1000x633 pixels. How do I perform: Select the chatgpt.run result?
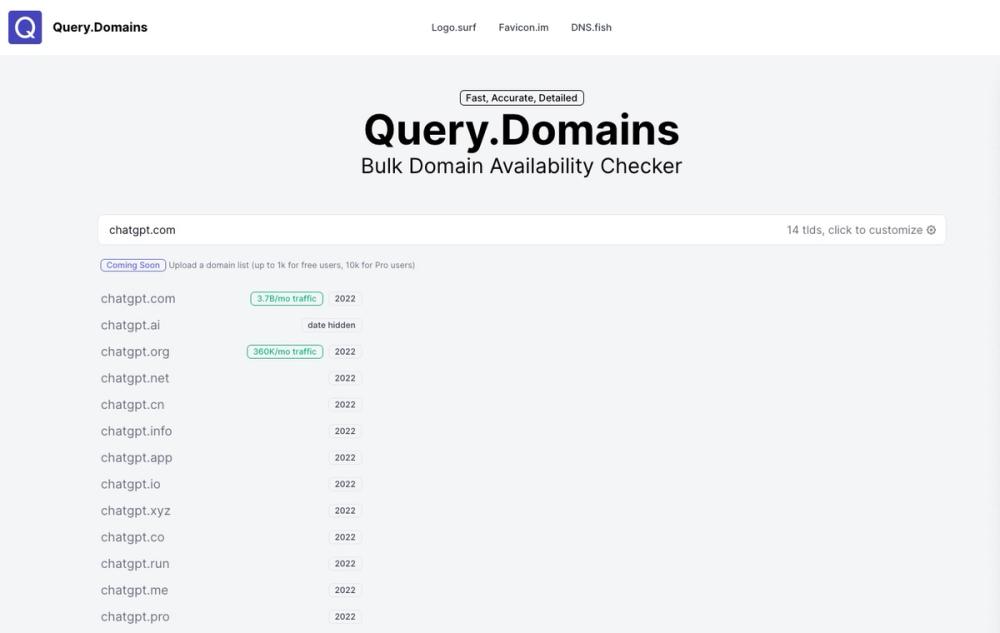tap(135, 564)
